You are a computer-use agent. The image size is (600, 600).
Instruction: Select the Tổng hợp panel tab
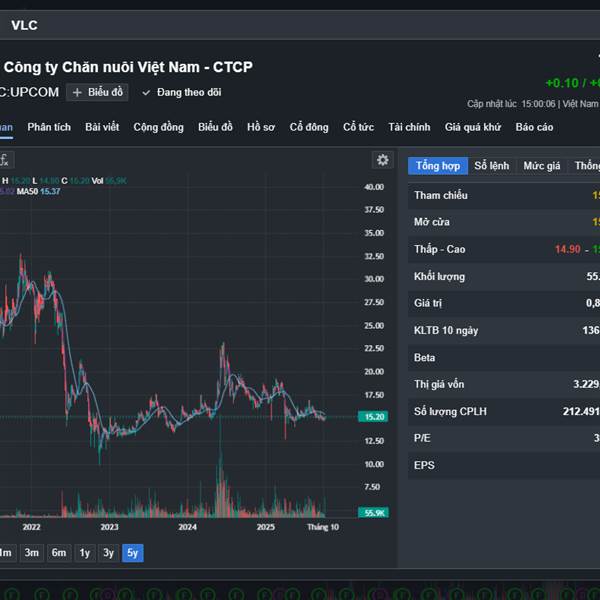point(438,166)
